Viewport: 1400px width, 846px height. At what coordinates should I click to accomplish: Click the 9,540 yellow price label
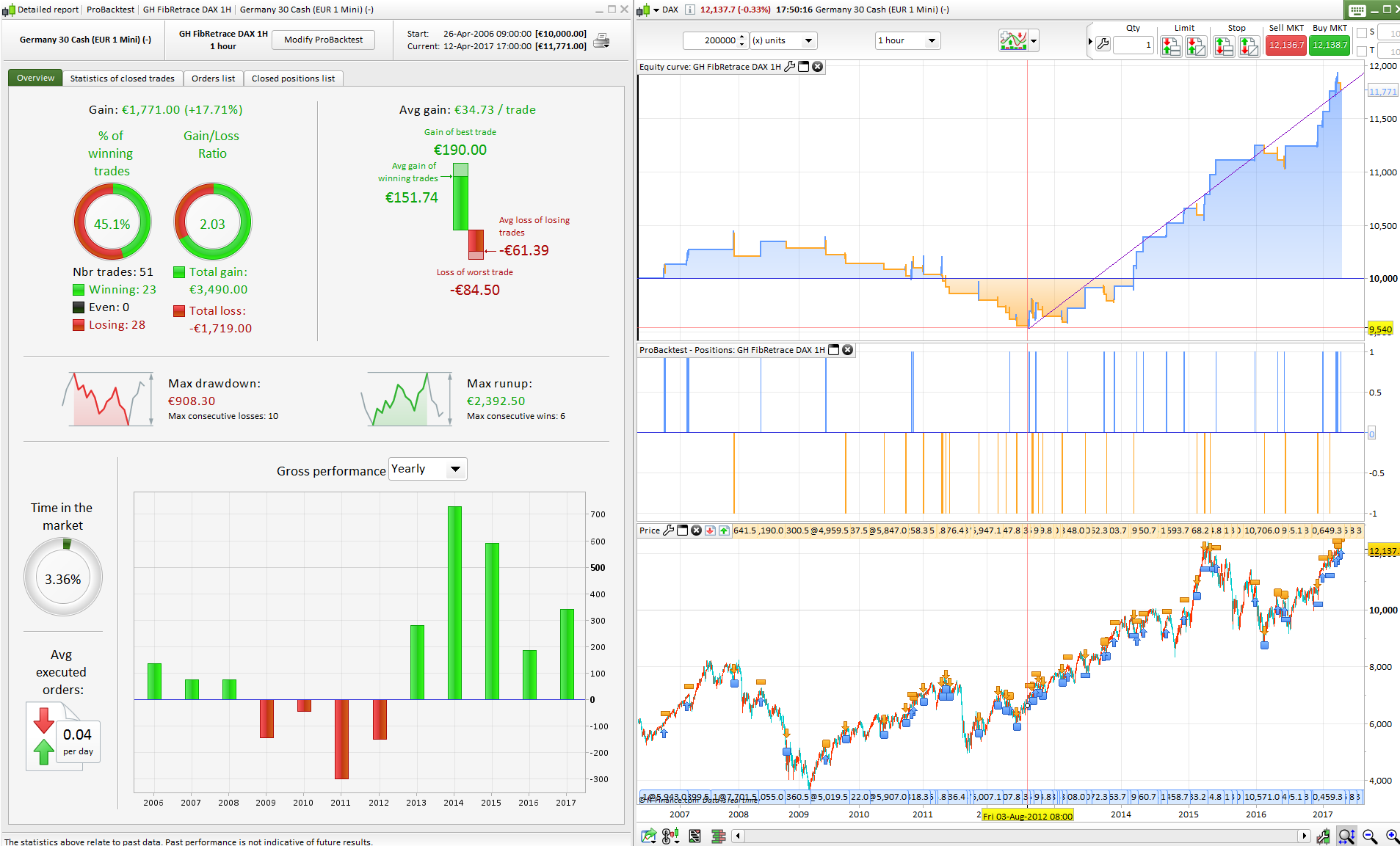[1380, 329]
